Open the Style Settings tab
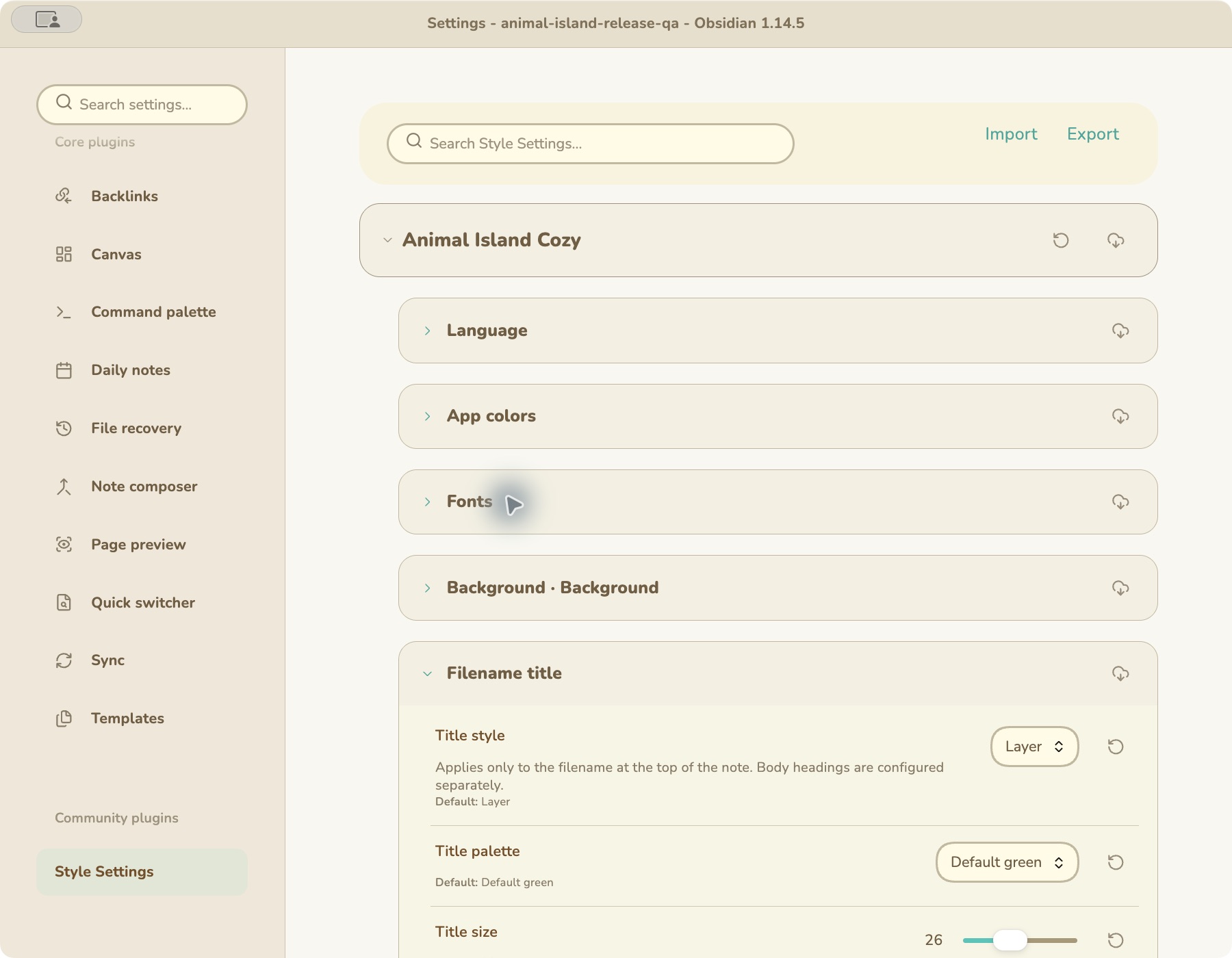1232x958 pixels. coord(142,872)
